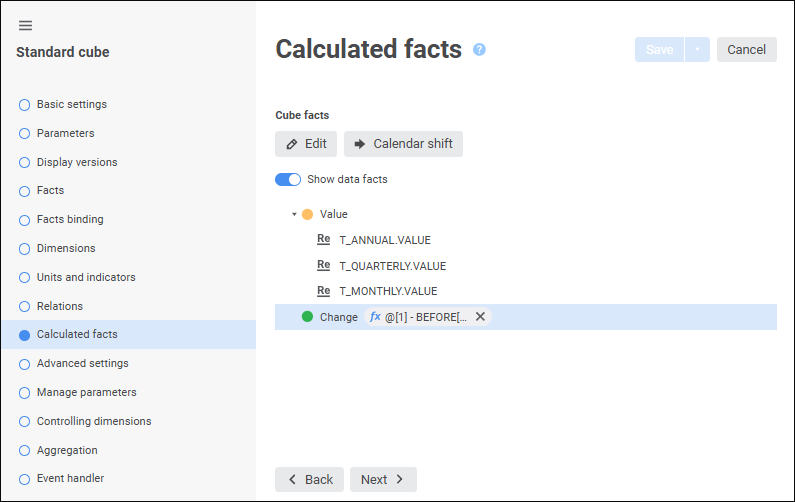Remove the Change formula with X icon
This screenshot has height=502, width=795.
tap(480, 317)
